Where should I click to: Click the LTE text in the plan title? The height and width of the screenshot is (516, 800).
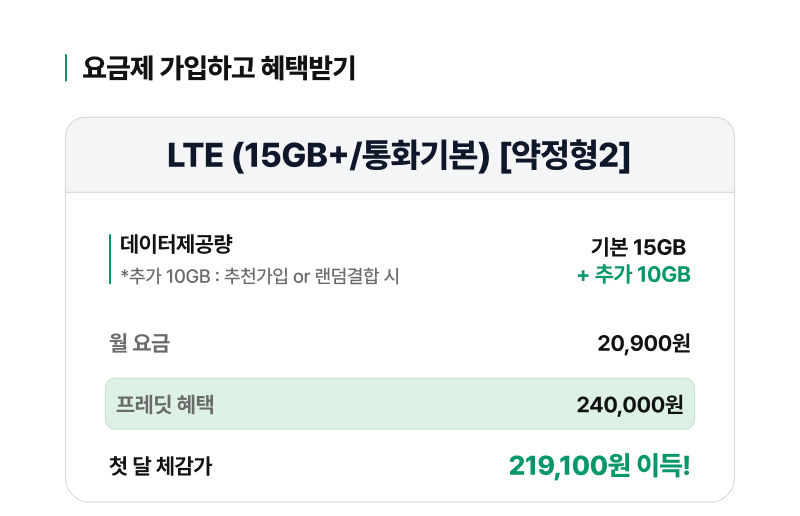tap(195, 155)
